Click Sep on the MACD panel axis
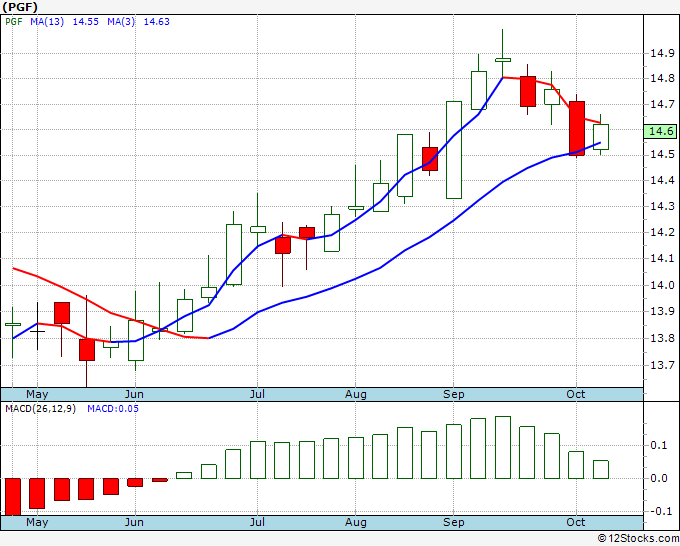This screenshot has height=546, width=680. pyautogui.click(x=454, y=523)
